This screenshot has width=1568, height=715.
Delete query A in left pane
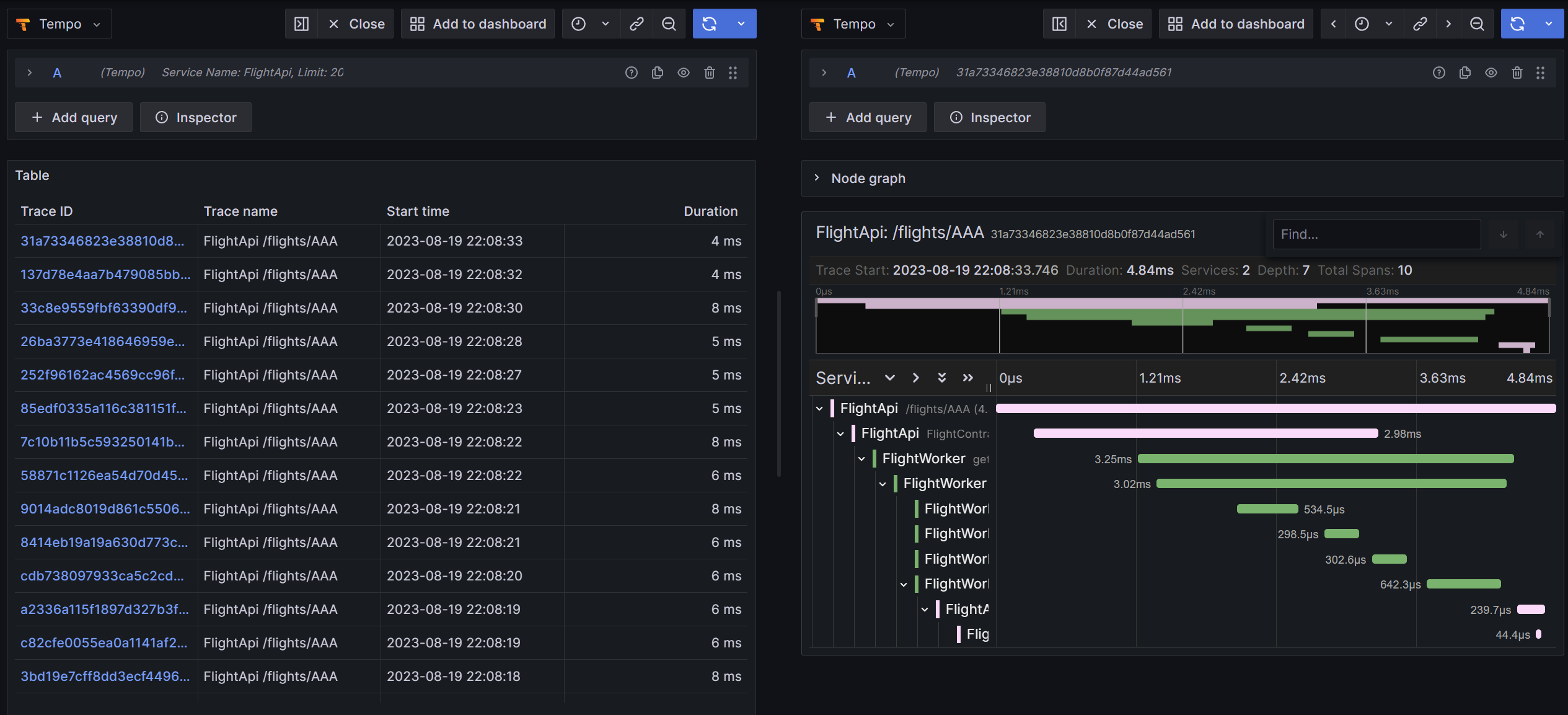710,73
